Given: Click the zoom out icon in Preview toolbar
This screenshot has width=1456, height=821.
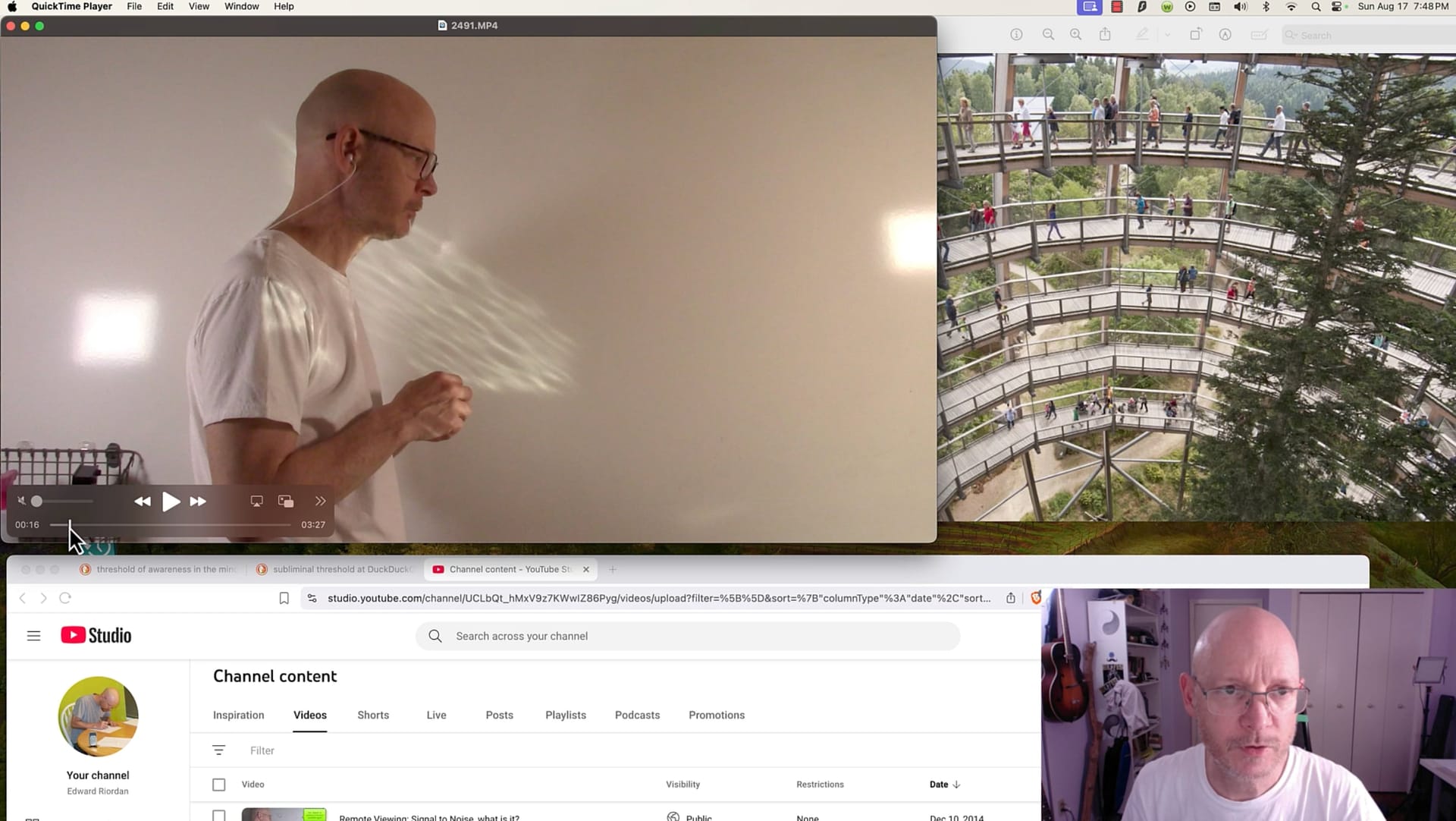Looking at the screenshot, I should tap(1048, 35).
